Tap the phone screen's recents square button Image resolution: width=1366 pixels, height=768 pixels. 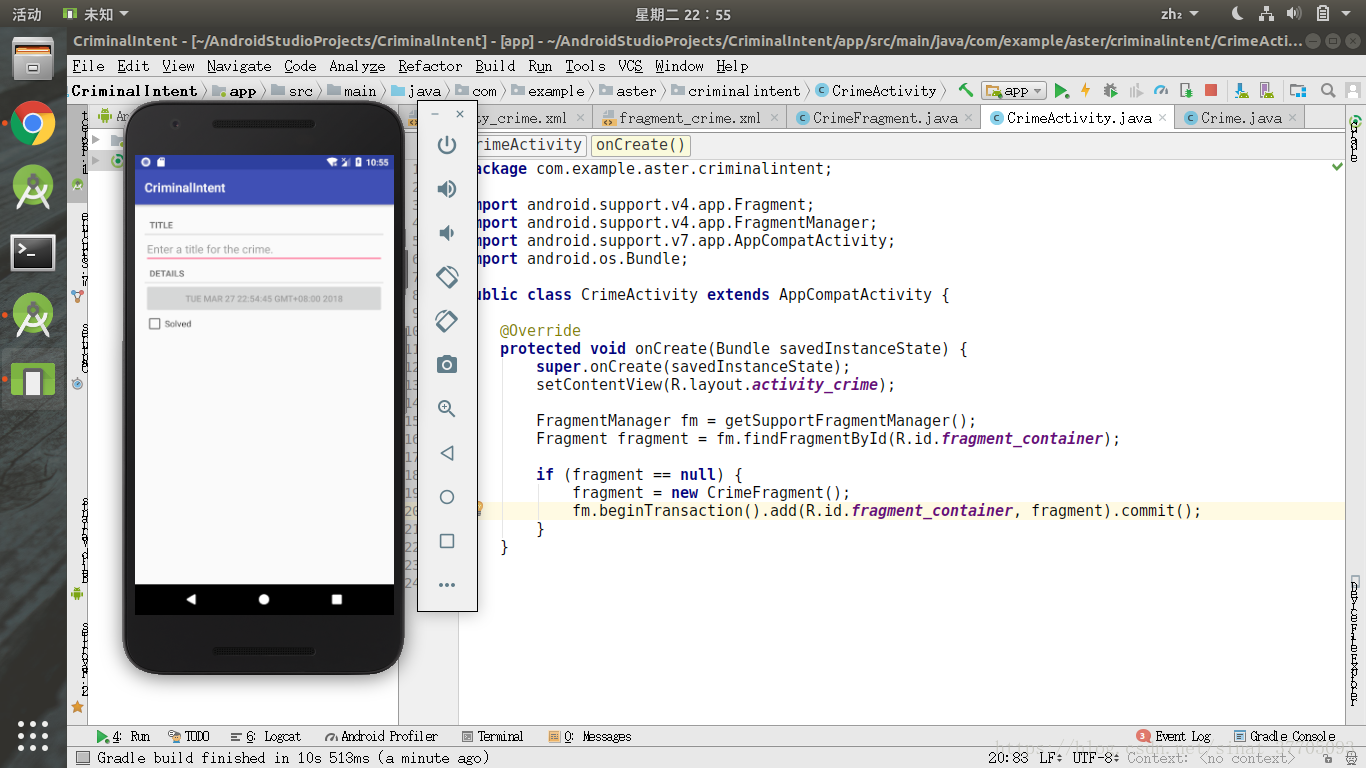point(337,599)
